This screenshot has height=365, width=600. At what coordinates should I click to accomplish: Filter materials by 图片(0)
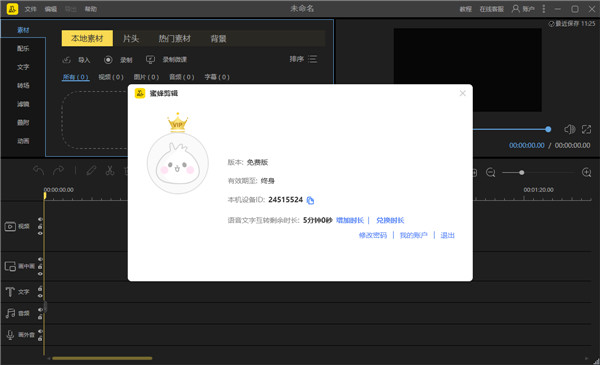pos(146,77)
